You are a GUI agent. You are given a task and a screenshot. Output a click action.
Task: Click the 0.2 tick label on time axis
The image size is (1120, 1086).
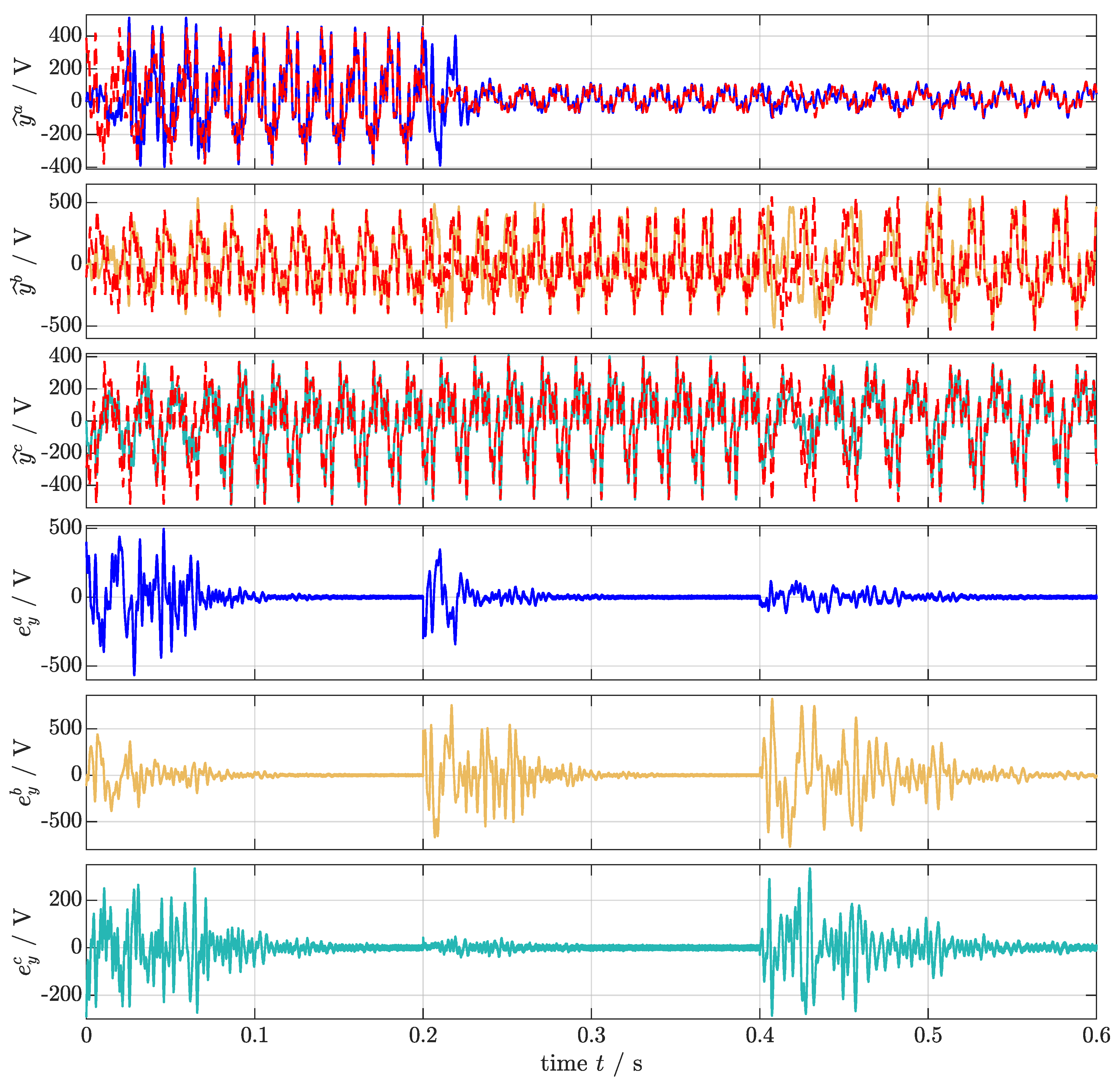pyautogui.click(x=423, y=1036)
